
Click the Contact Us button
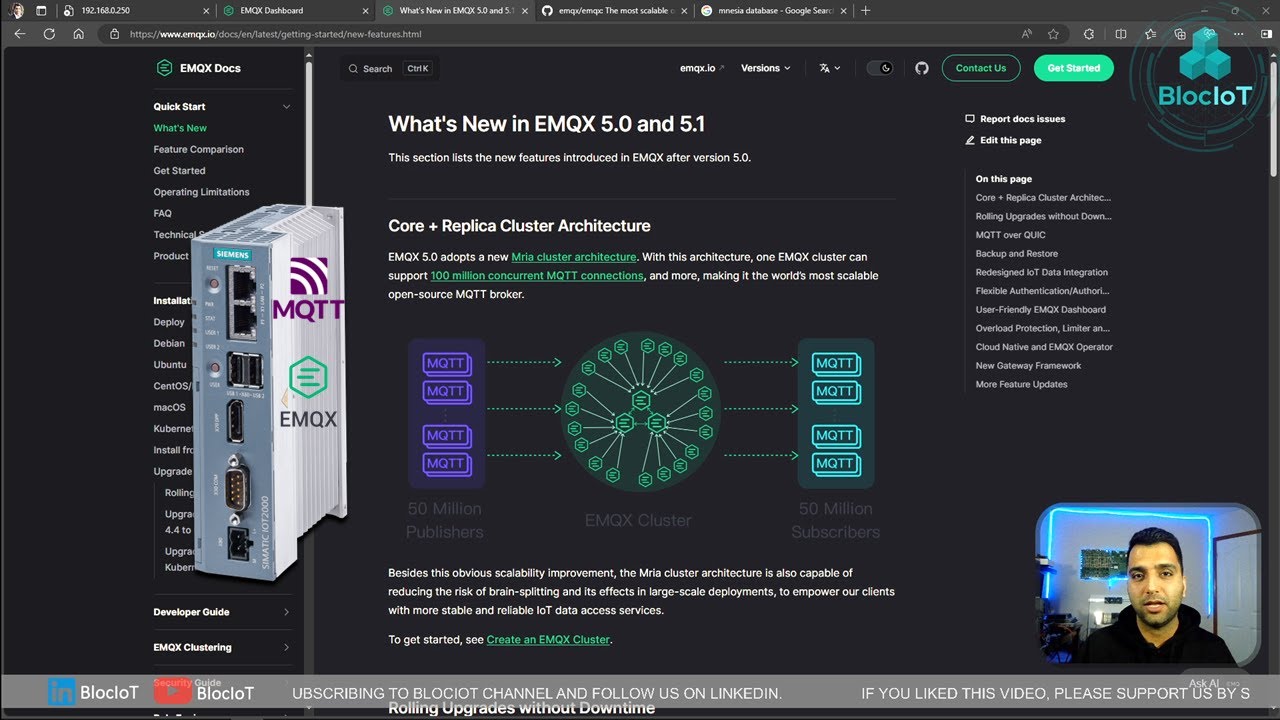pyautogui.click(x=981, y=68)
